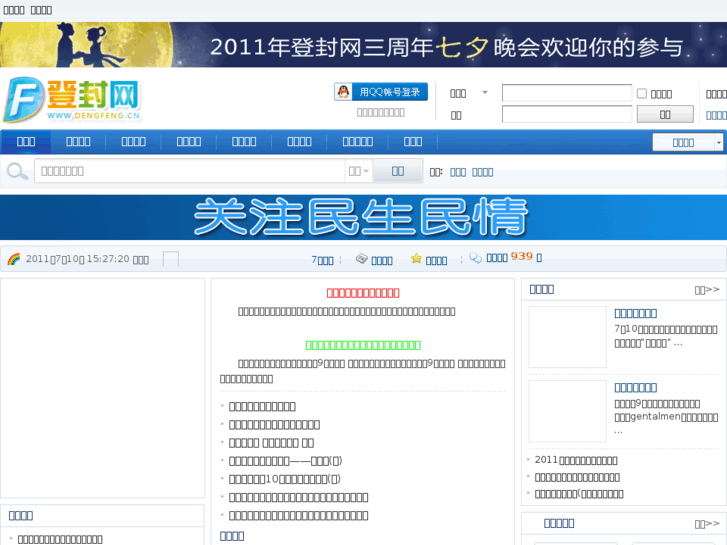Click the magnifier icon beside the search box
This screenshot has height=545, width=727.
click(17, 171)
